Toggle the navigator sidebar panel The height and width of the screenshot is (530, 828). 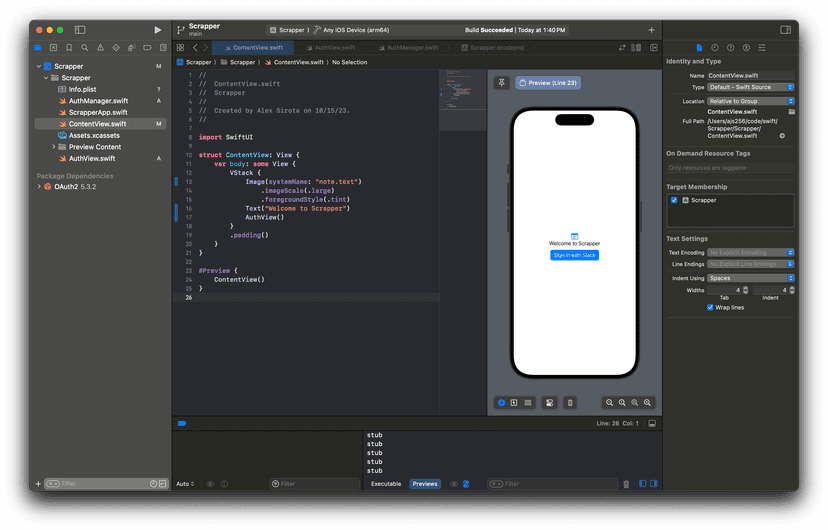click(81, 30)
